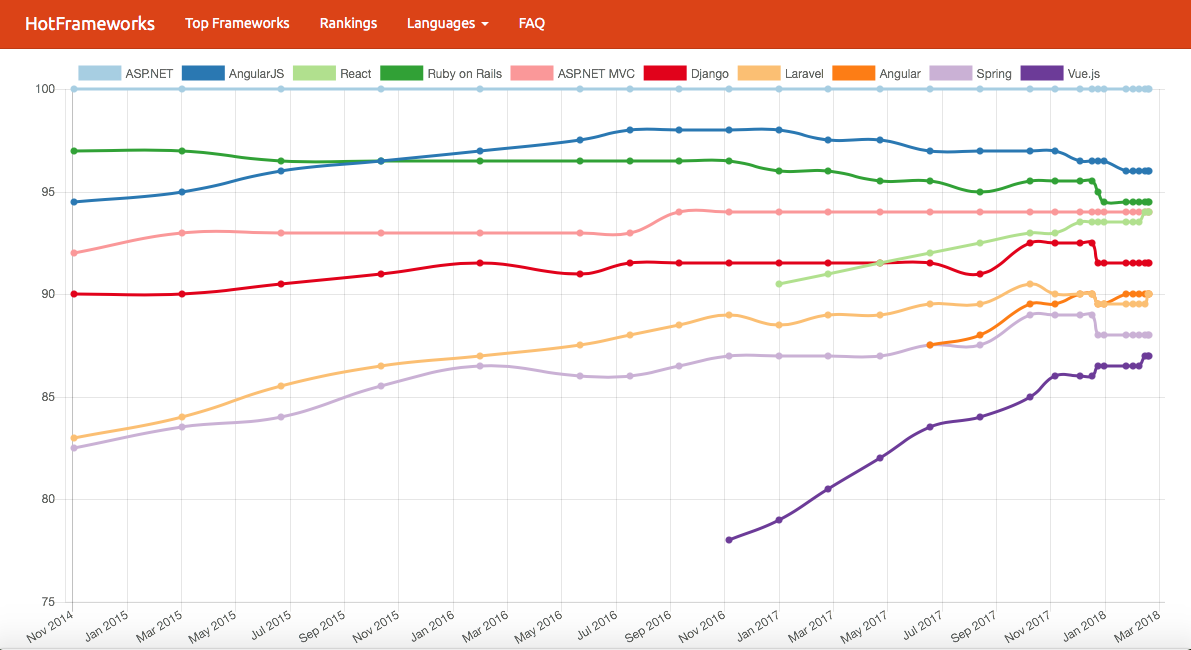
Task: Select first orange Angular data point
Action: click(930, 346)
